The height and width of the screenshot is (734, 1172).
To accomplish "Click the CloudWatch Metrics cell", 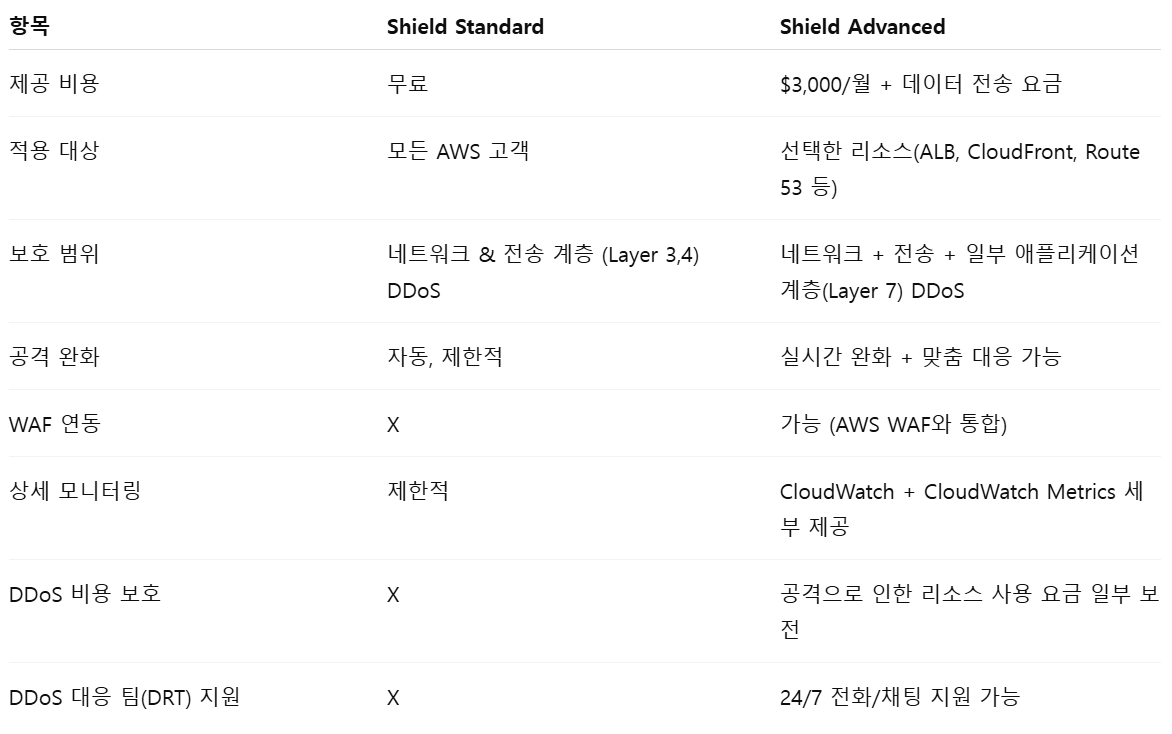I will (x=961, y=509).
